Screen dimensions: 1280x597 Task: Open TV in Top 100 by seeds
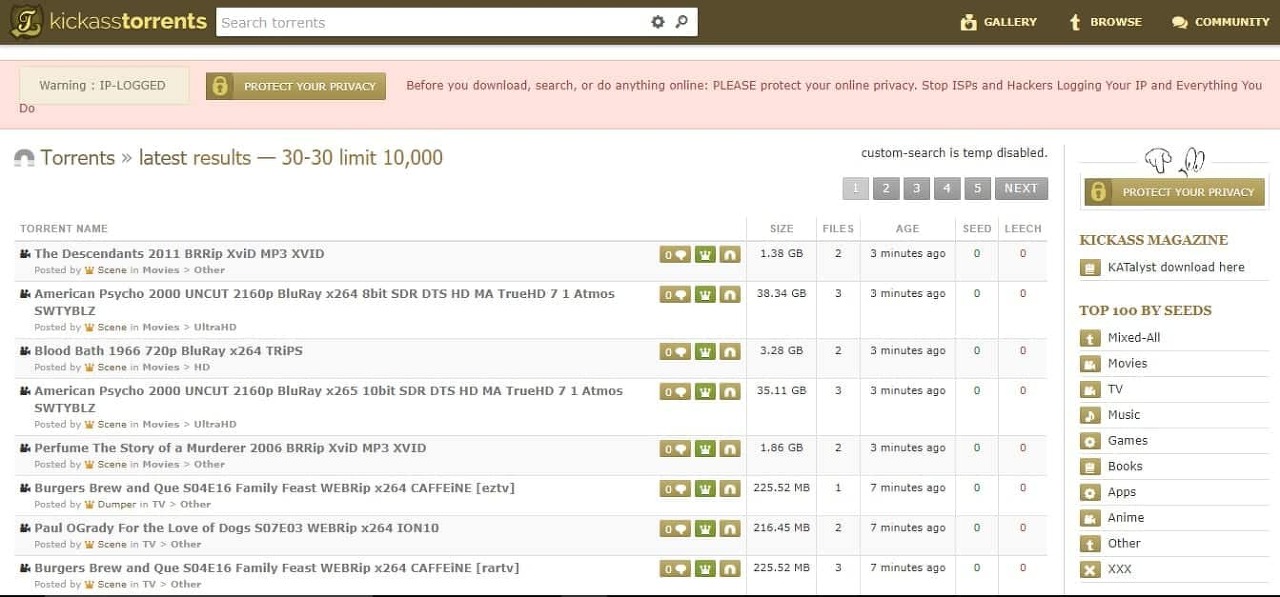pyautogui.click(x=1115, y=389)
